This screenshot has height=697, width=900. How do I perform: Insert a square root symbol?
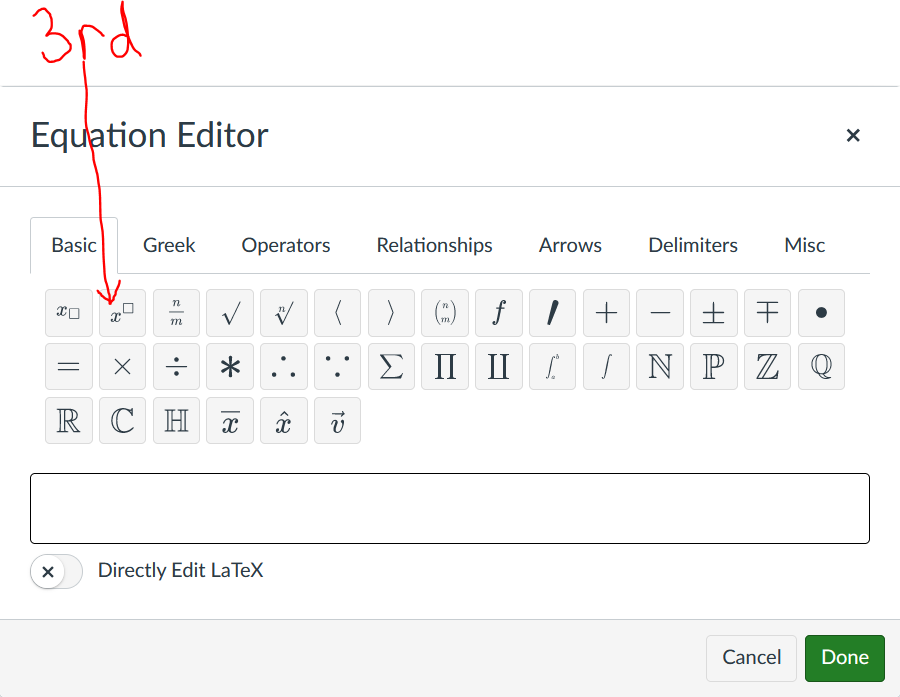click(x=230, y=313)
